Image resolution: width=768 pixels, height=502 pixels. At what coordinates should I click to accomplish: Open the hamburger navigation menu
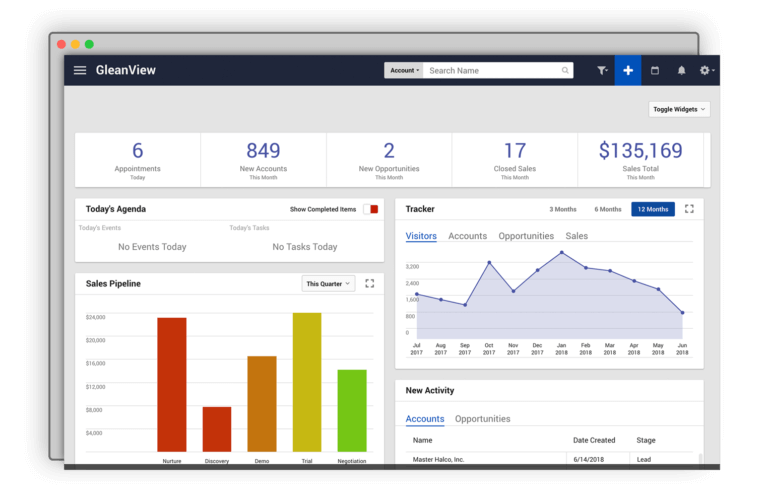(80, 70)
